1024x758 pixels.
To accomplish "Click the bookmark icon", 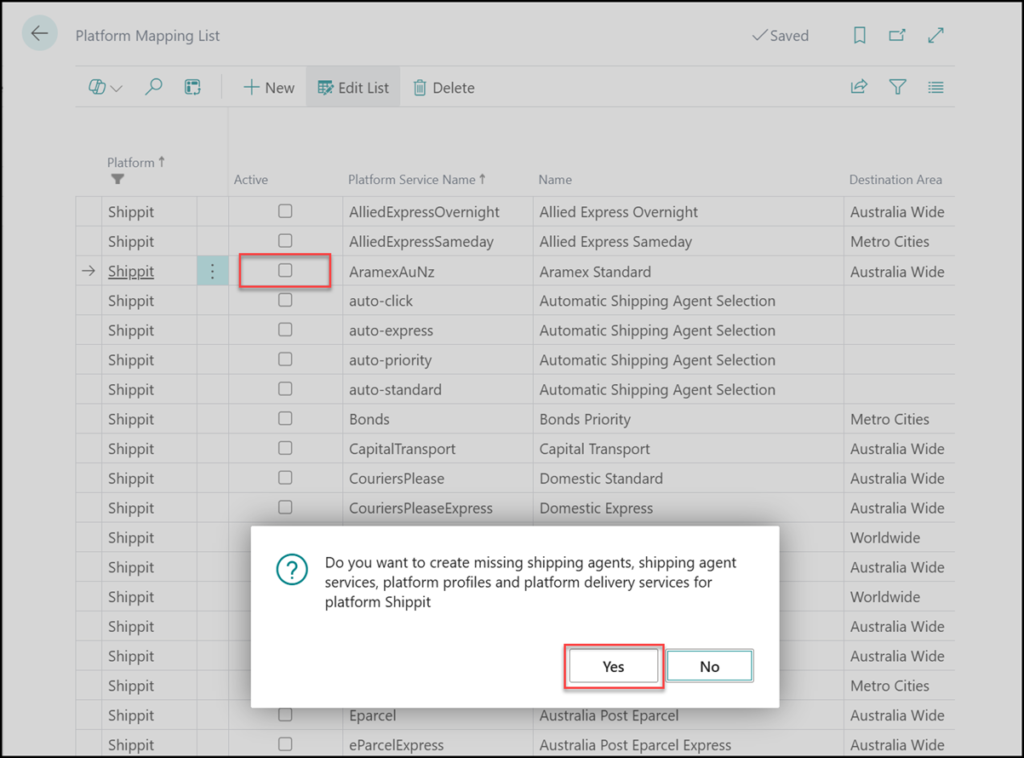I will click(859, 35).
